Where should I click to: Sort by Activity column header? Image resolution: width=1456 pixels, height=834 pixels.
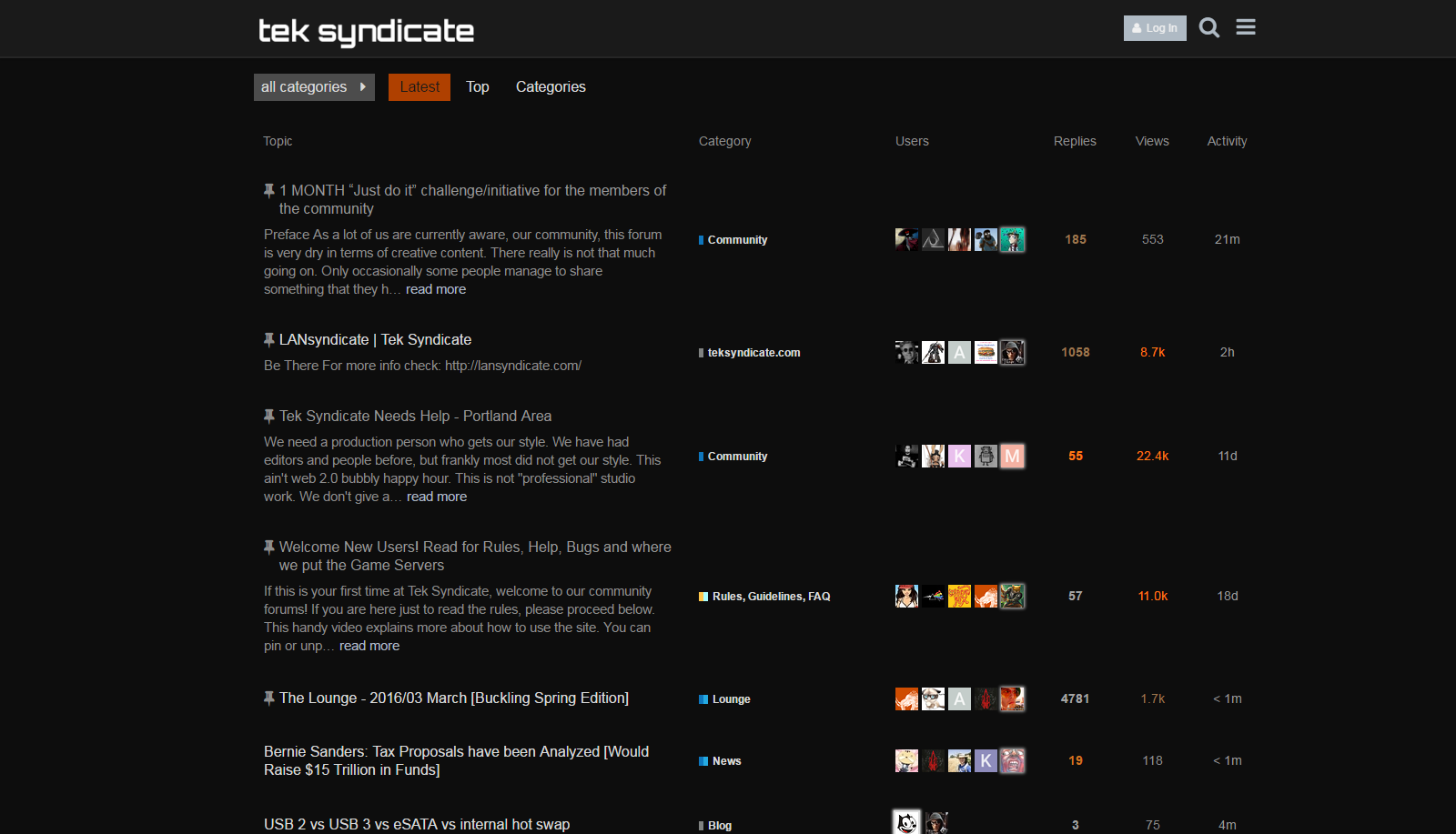click(1227, 141)
